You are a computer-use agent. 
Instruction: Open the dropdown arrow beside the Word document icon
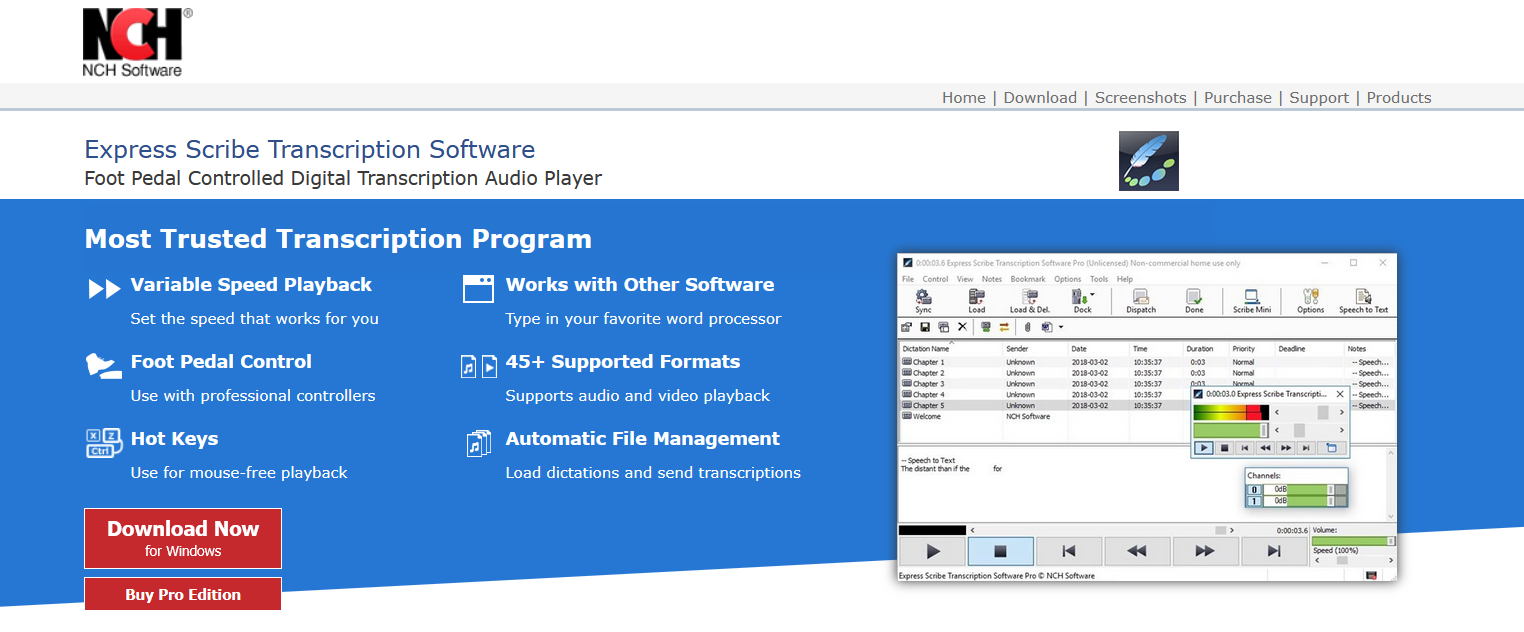click(1060, 327)
